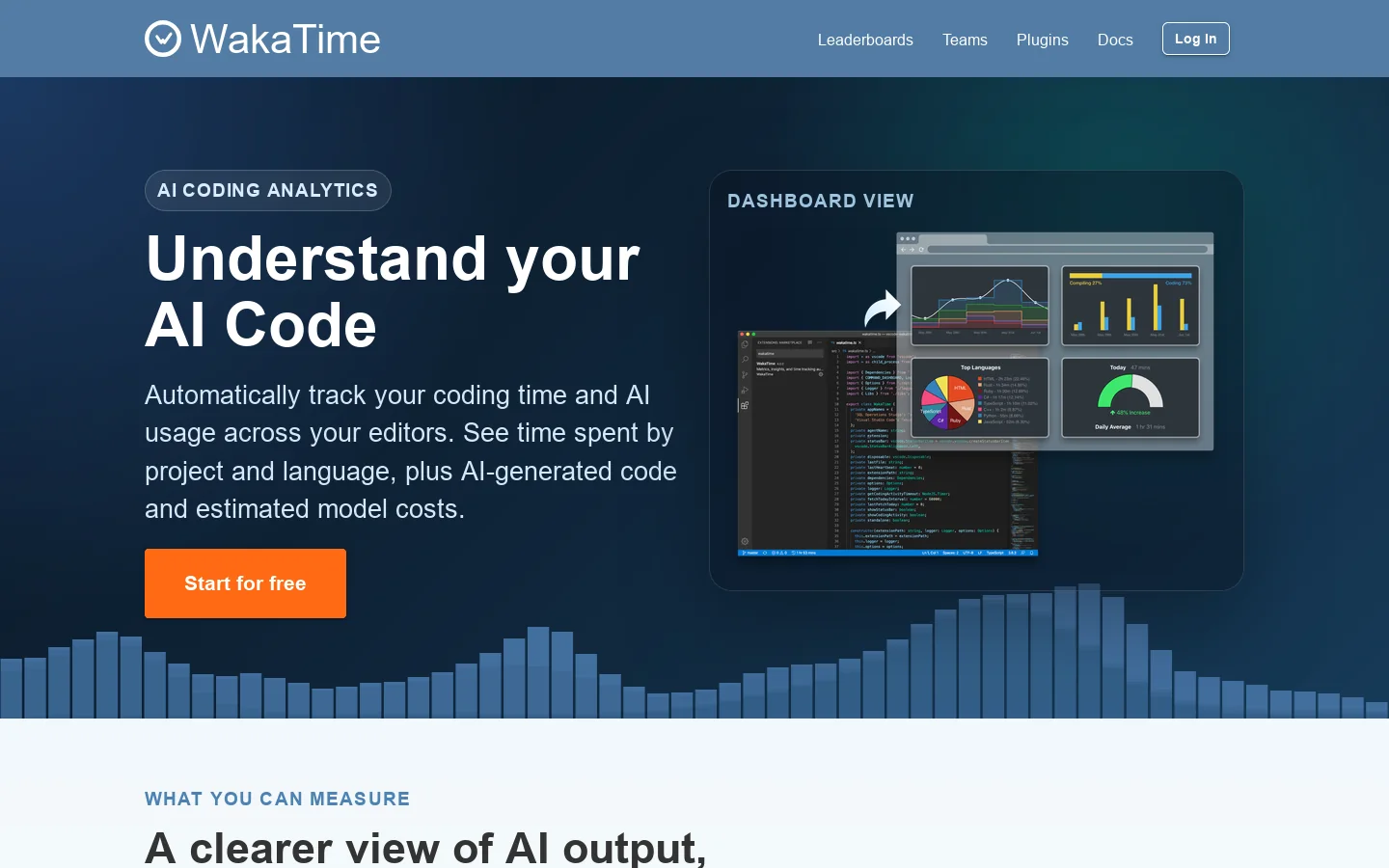Click the yellow and blue bar chart panel
Viewport: 1389px width, 868px height.
click(x=1130, y=306)
